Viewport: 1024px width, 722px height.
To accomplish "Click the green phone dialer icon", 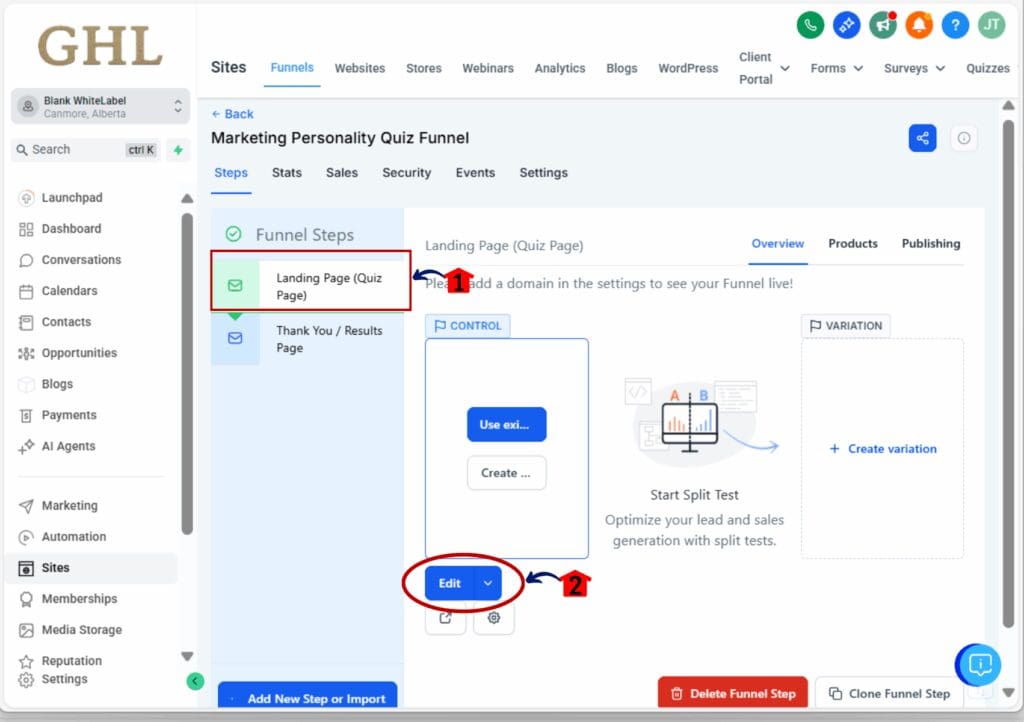I will tap(810, 25).
